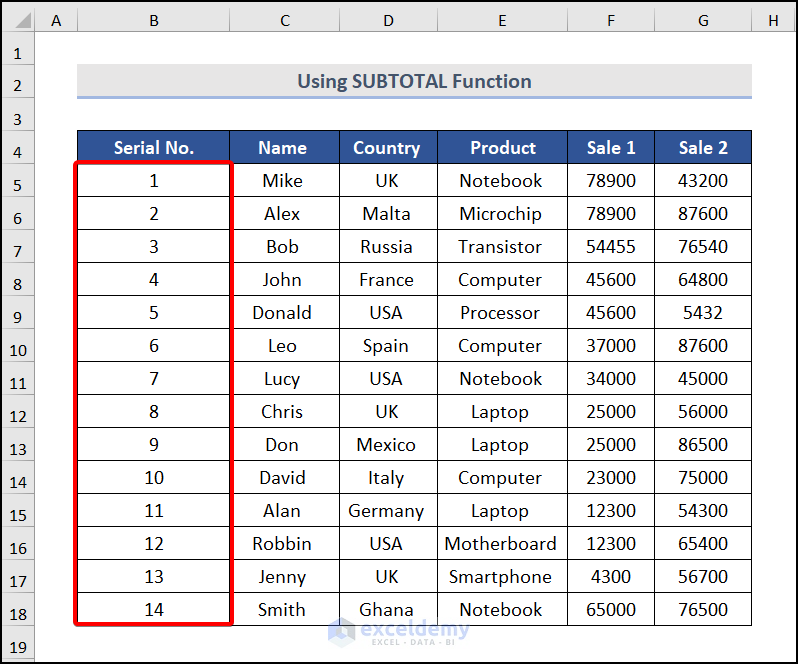This screenshot has height=664, width=798.
Task: Click the Country header cell
Action: 387,147
